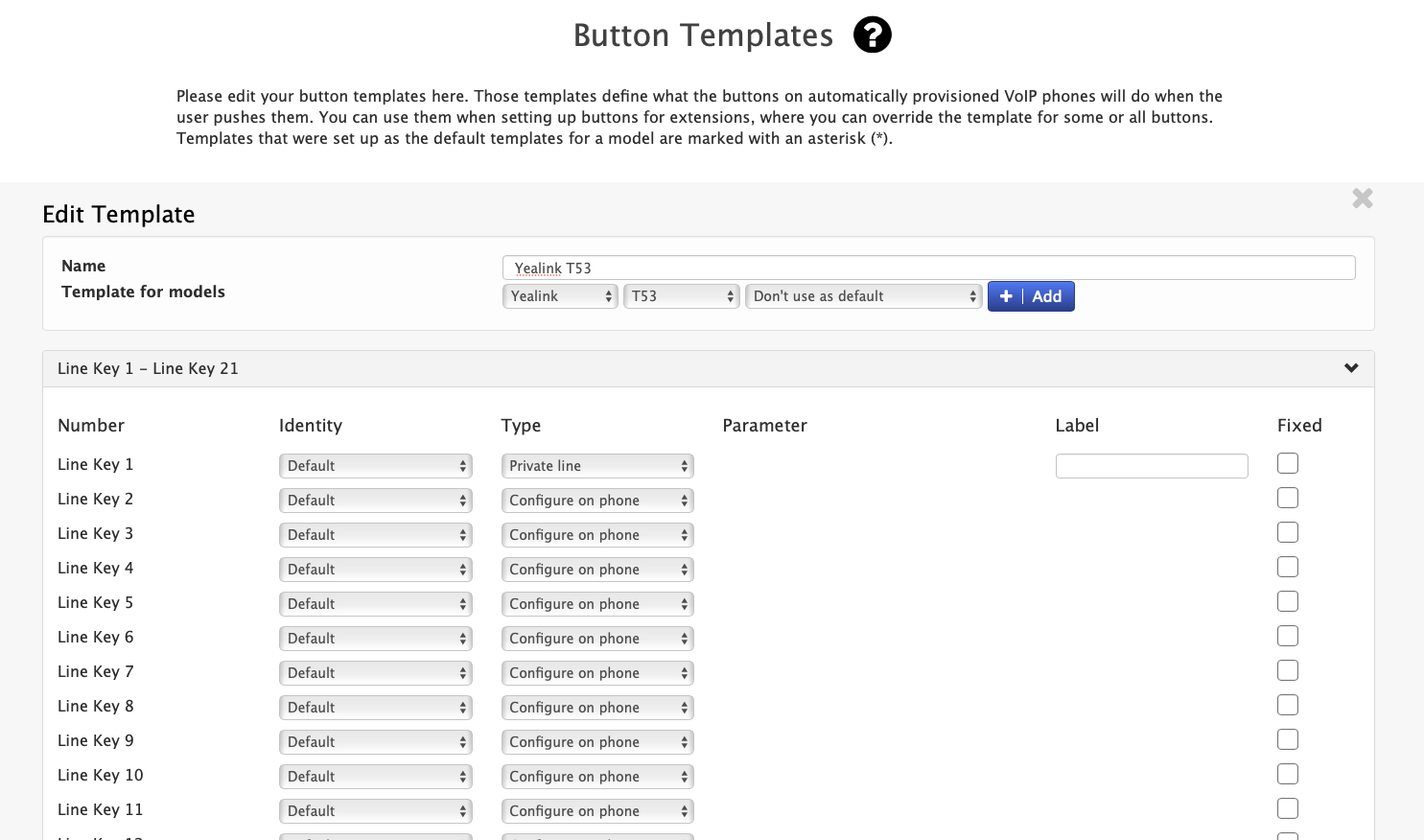Click the Label field for Line Key 1
Viewport: 1424px width, 840px height.
coord(1151,465)
